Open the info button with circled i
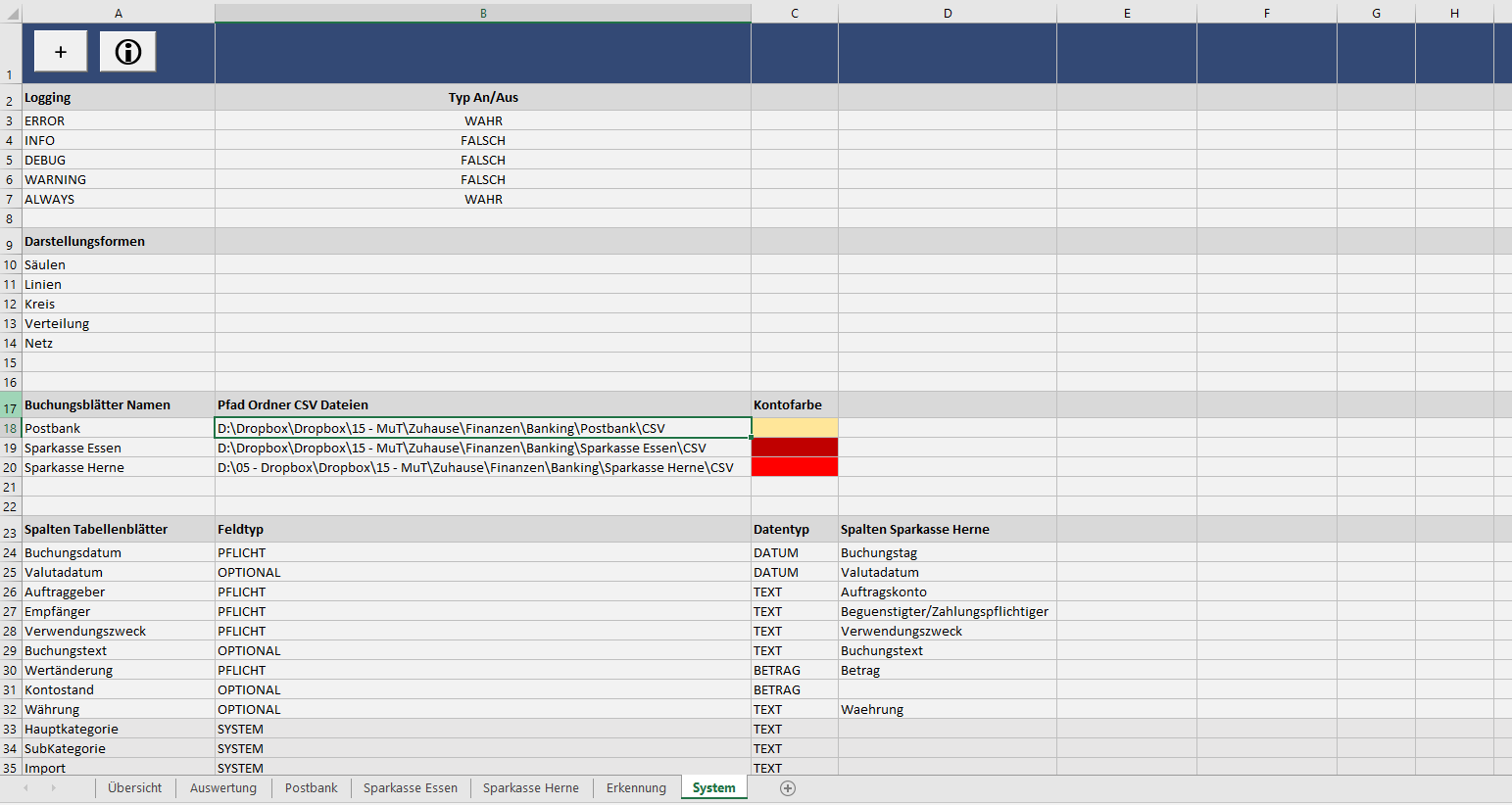Viewport: 1512px width, 805px height. tap(128, 52)
